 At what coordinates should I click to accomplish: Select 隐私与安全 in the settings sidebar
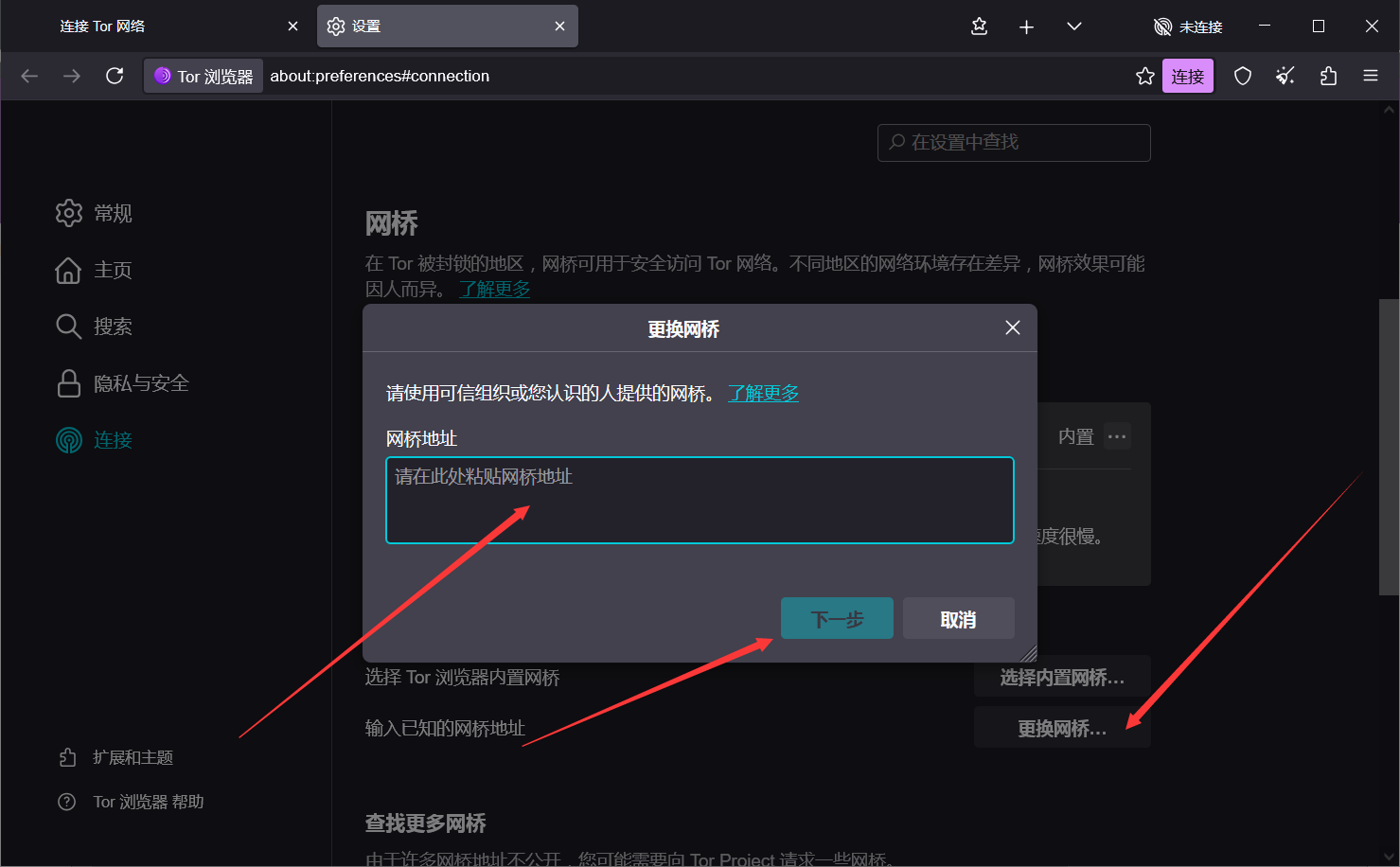[140, 383]
